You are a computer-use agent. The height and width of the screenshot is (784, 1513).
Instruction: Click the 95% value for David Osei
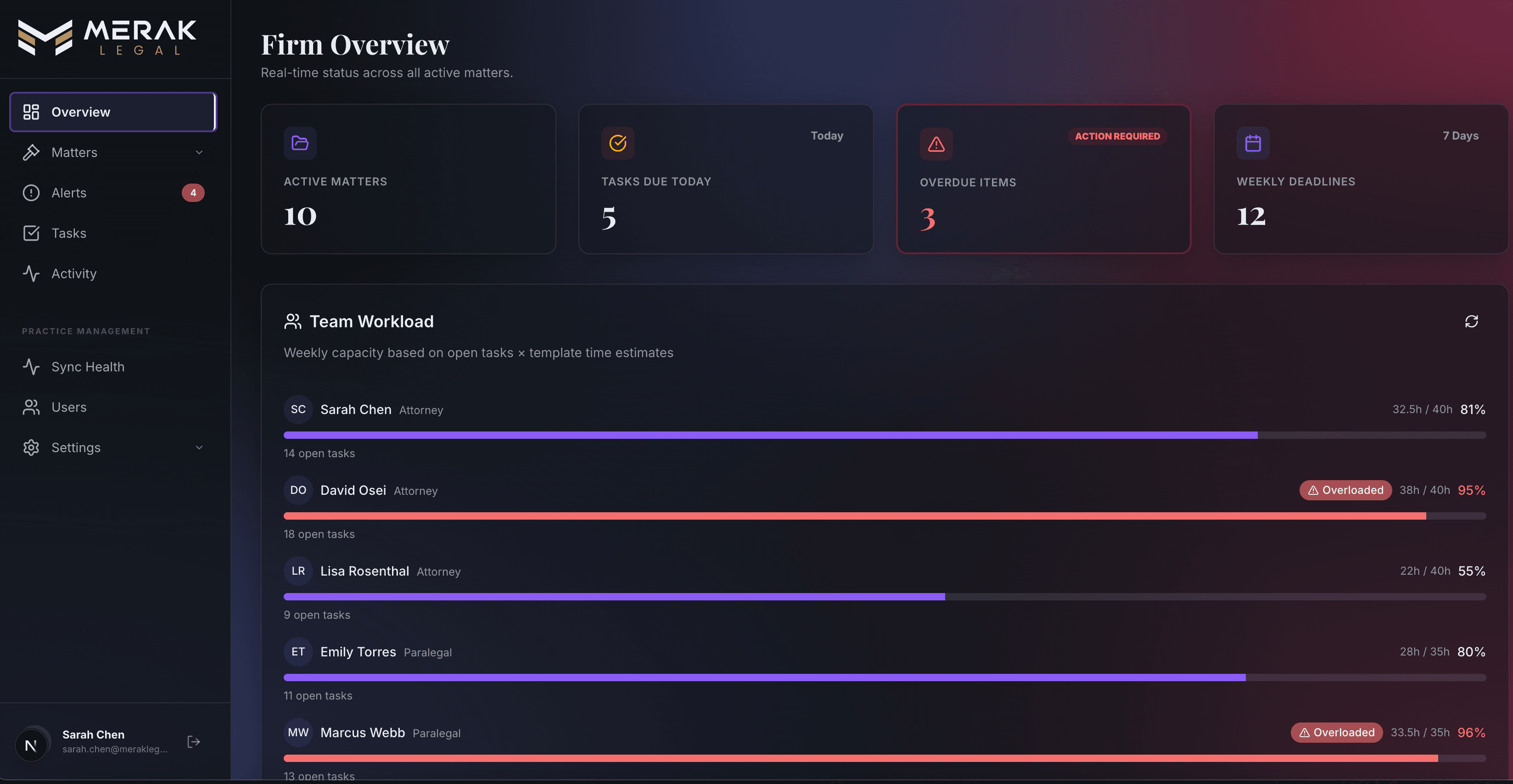pyautogui.click(x=1471, y=490)
